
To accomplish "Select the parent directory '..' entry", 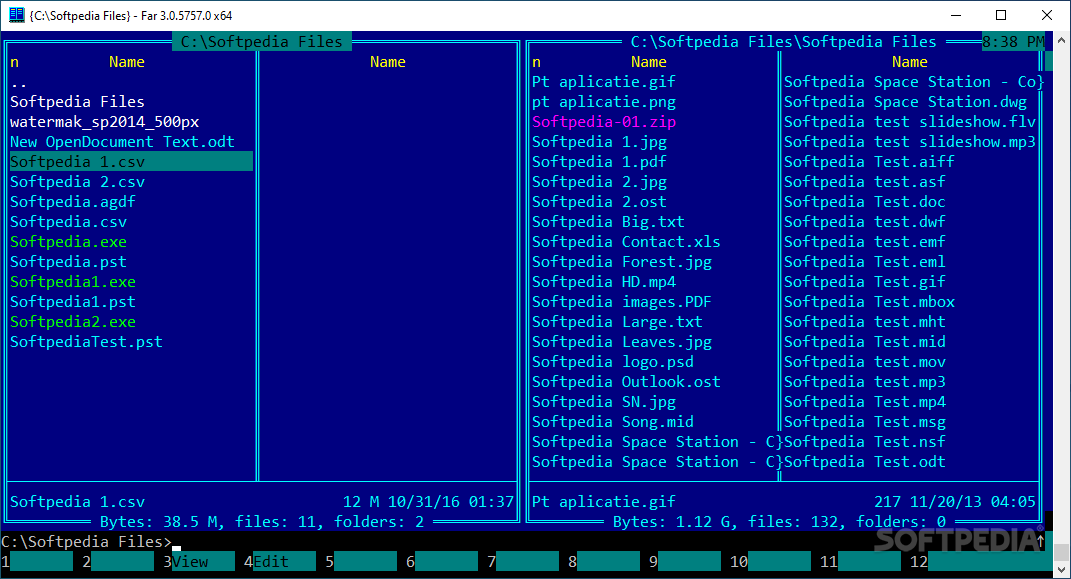I will [x=18, y=82].
